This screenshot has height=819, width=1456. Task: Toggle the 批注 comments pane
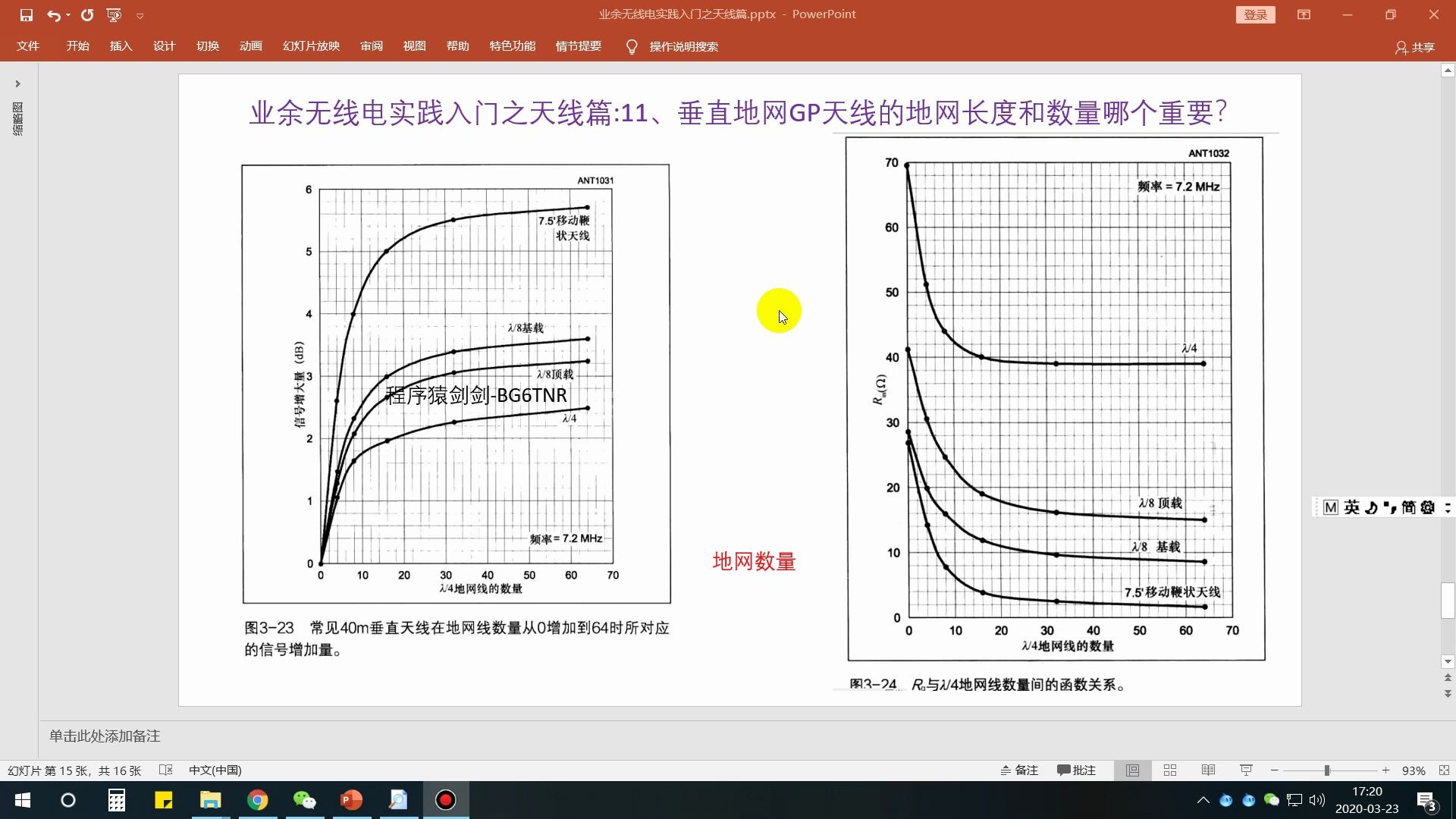tap(1077, 770)
